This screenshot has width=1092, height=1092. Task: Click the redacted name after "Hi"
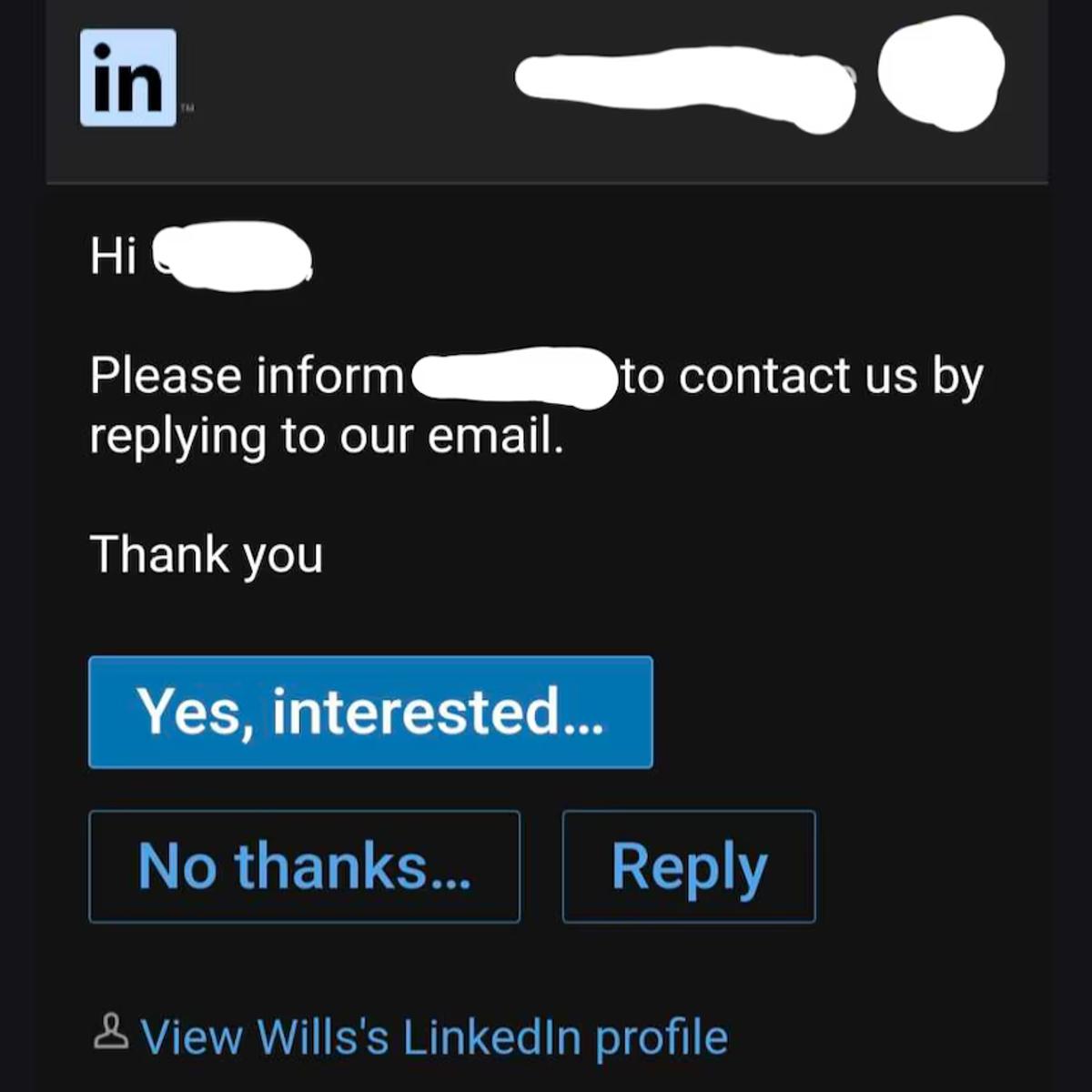pyautogui.click(x=232, y=256)
